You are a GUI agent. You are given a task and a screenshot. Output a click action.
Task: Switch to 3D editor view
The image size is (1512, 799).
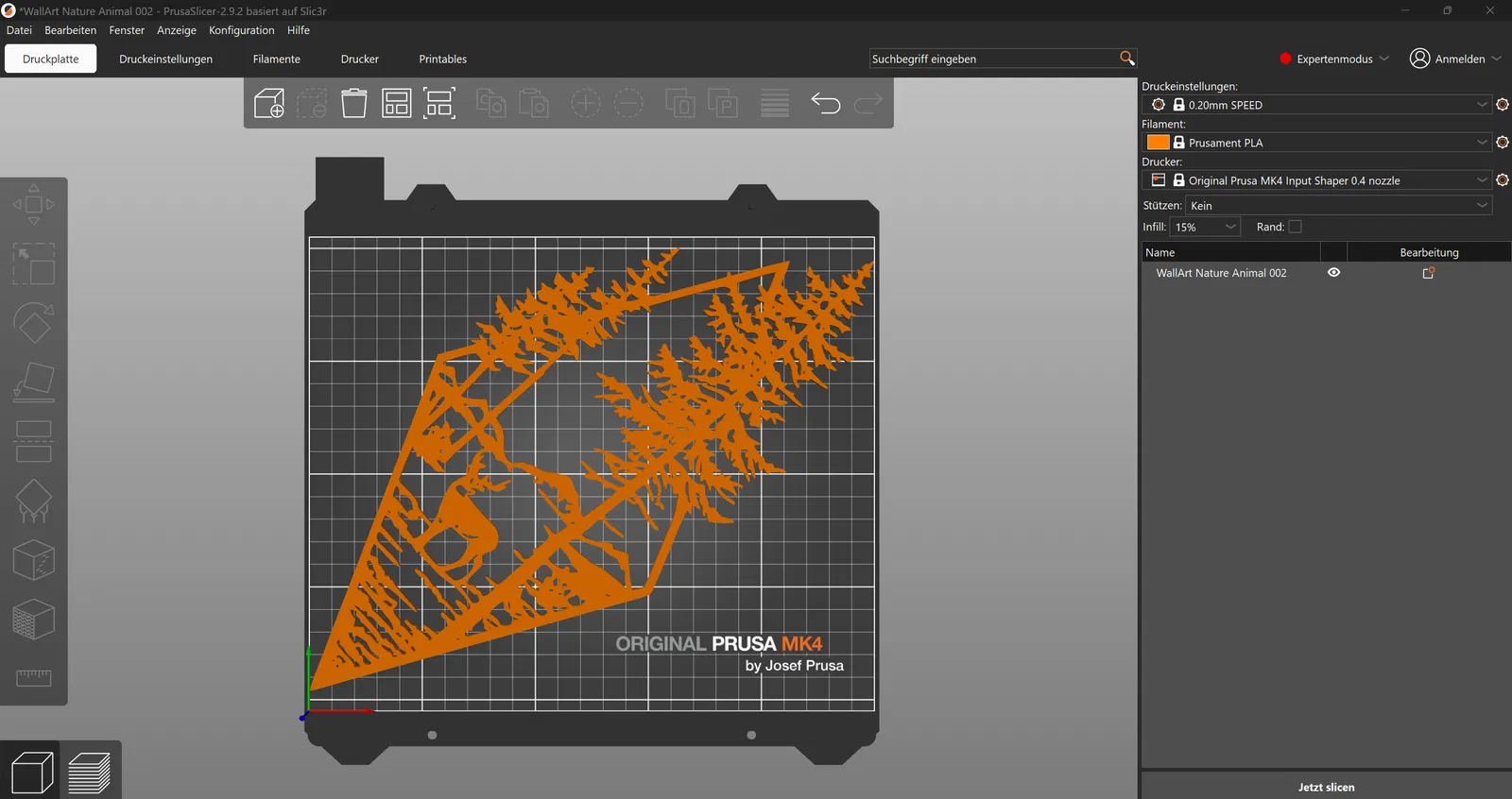click(32, 773)
